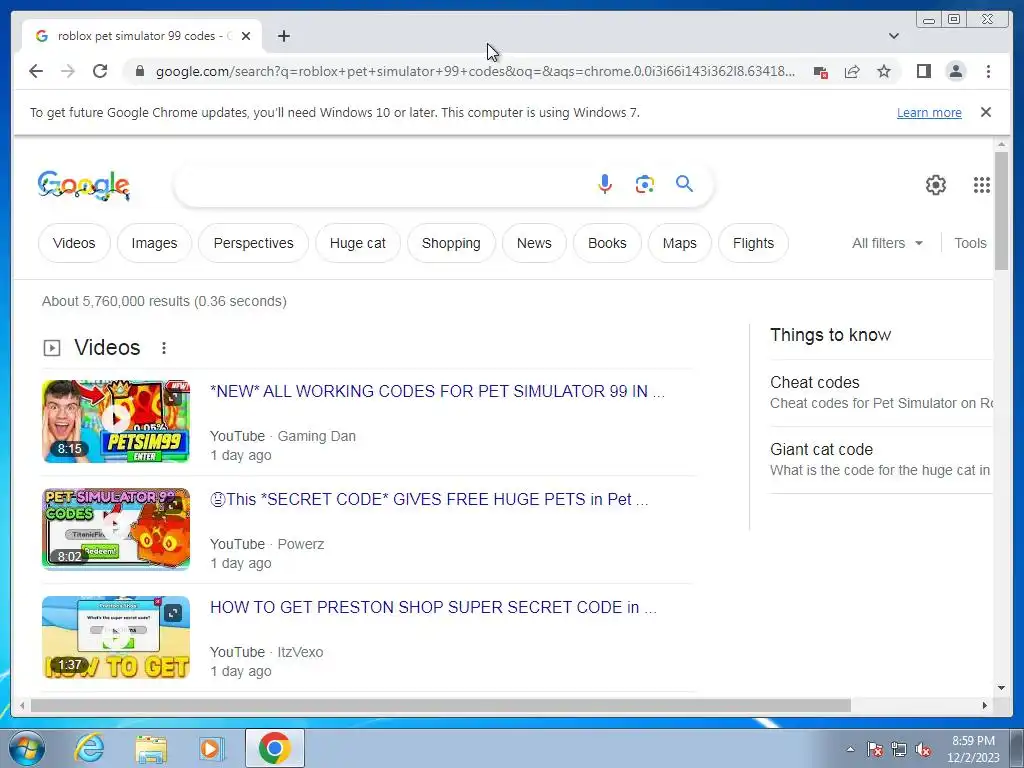Show hidden system tray icons

(x=850, y=750)
